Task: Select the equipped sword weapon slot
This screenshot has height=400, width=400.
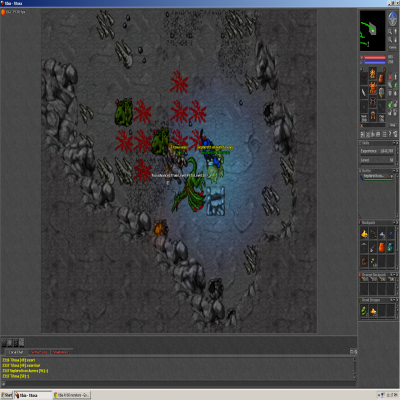Action: [364, 93]
